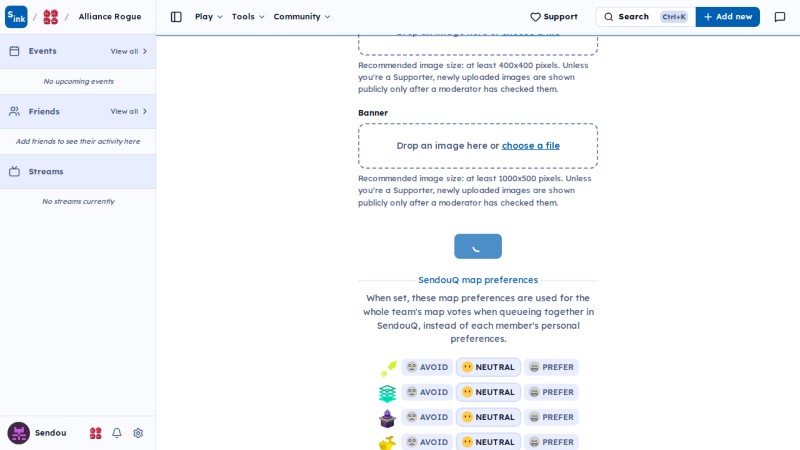Select Neutral for Splat Zones
Screen dimensions: 800x450
coord(488,392)
